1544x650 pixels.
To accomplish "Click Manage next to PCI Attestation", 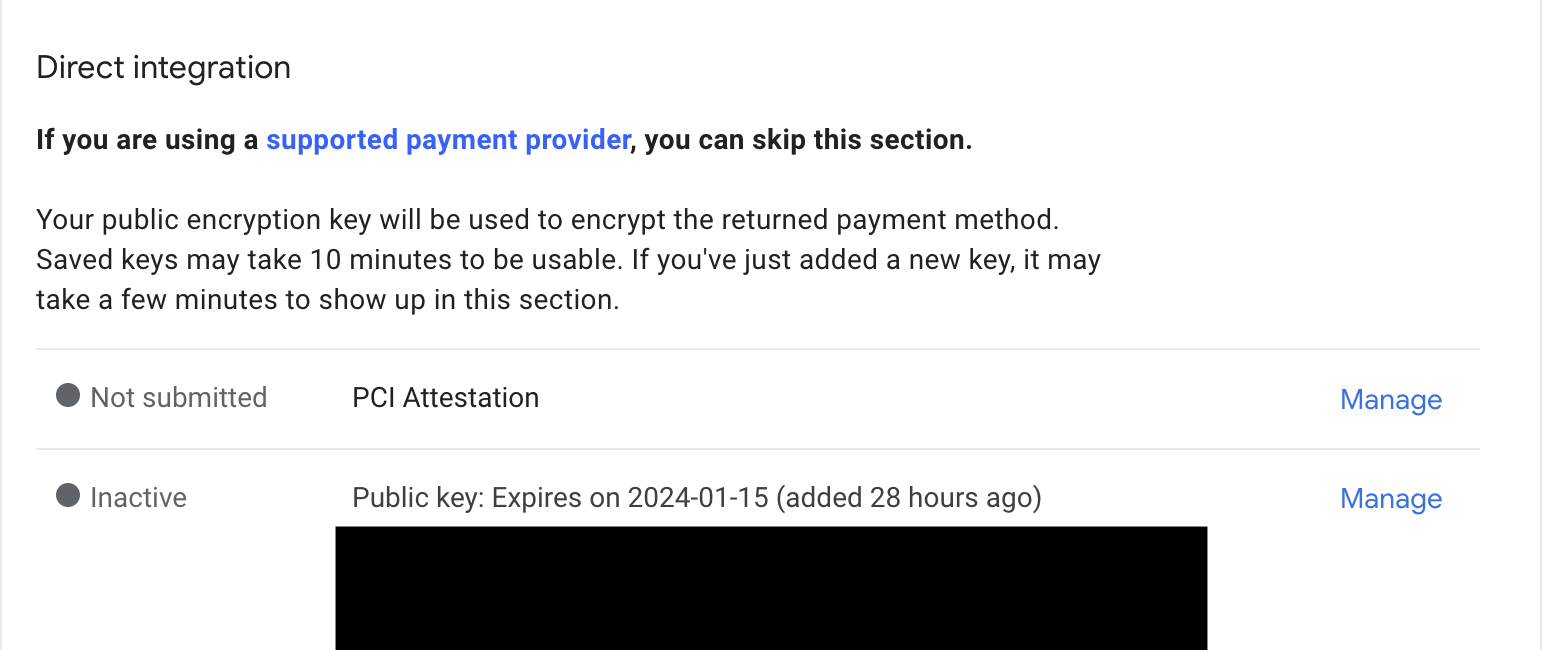I will 1390,399.
